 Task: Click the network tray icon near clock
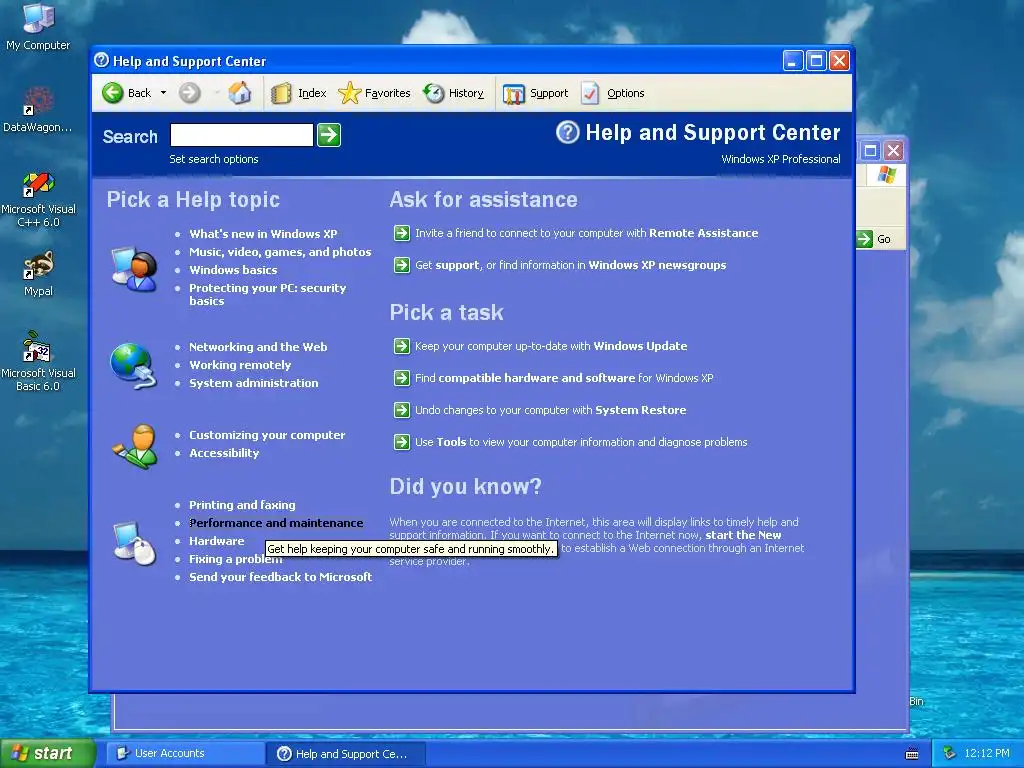(950, 753)
